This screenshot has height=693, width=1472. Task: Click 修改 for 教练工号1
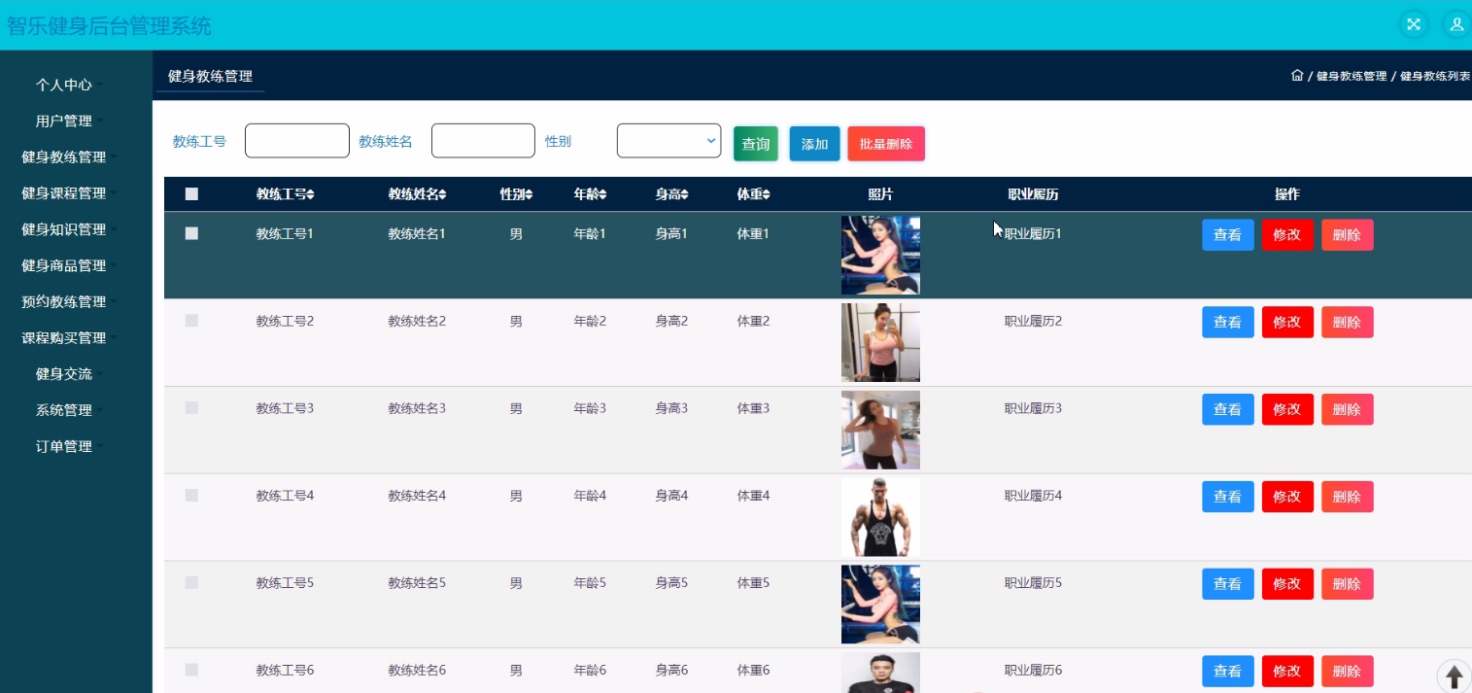coord(1288,235)
